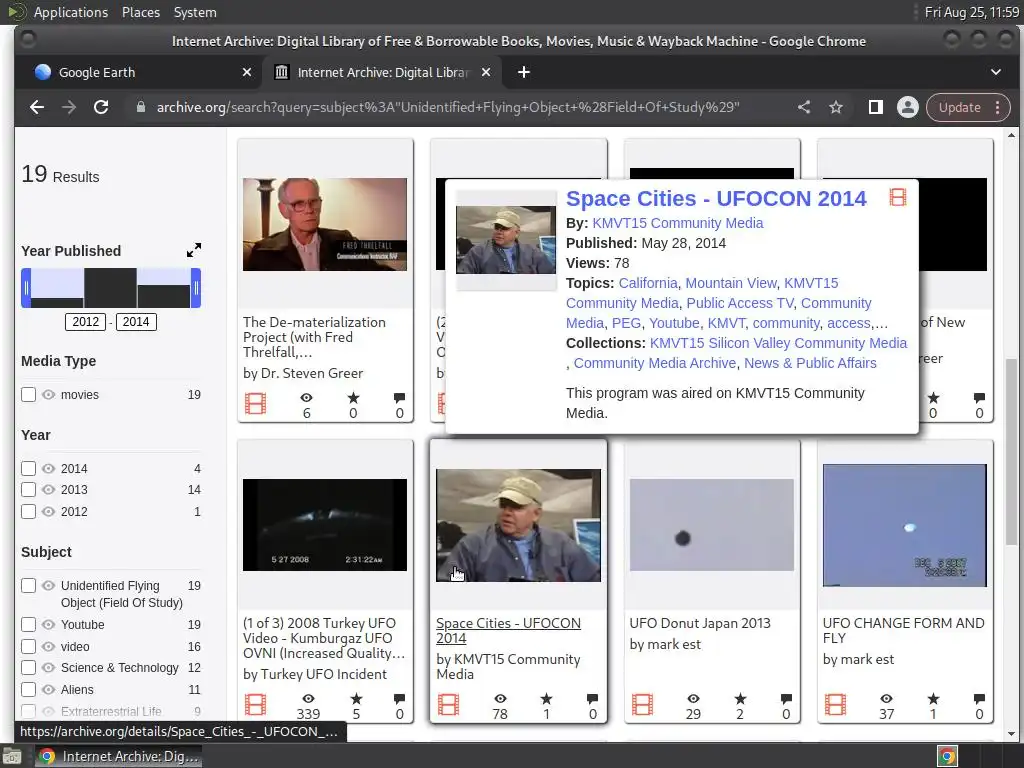Image resolution: width=1024 pixels, height=768 pixels.
Task: Expand the Year Published histogram
Action: (x=194, y=250)
